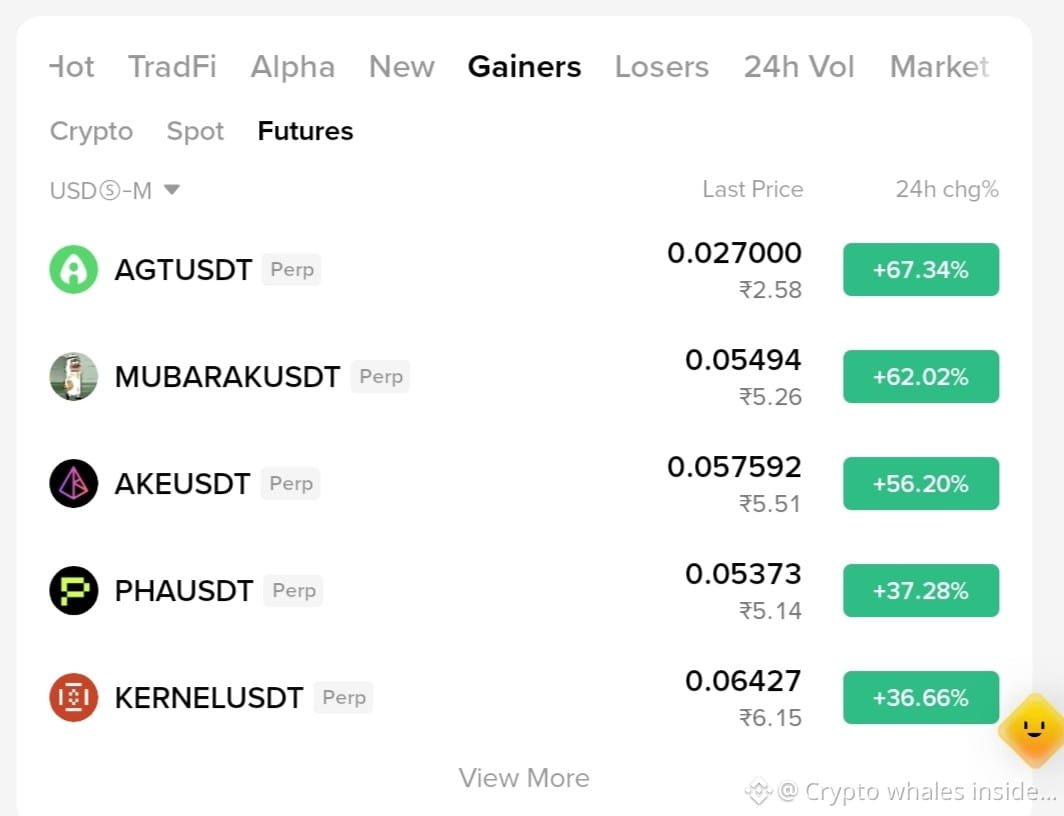Switch to the Losers tab
1064x816 pixels.
click(x=662, y=66)
